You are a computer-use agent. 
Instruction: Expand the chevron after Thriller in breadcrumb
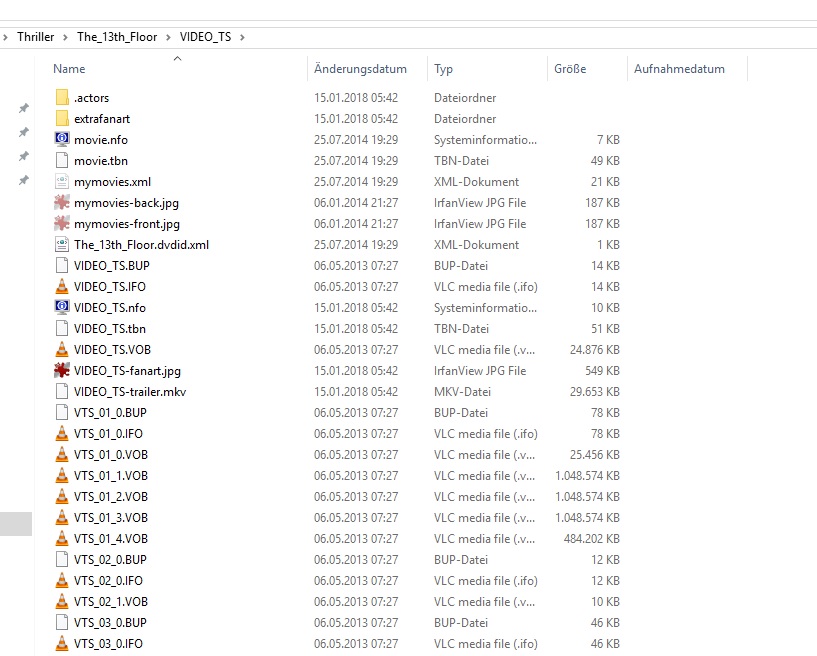pos(65,37)
